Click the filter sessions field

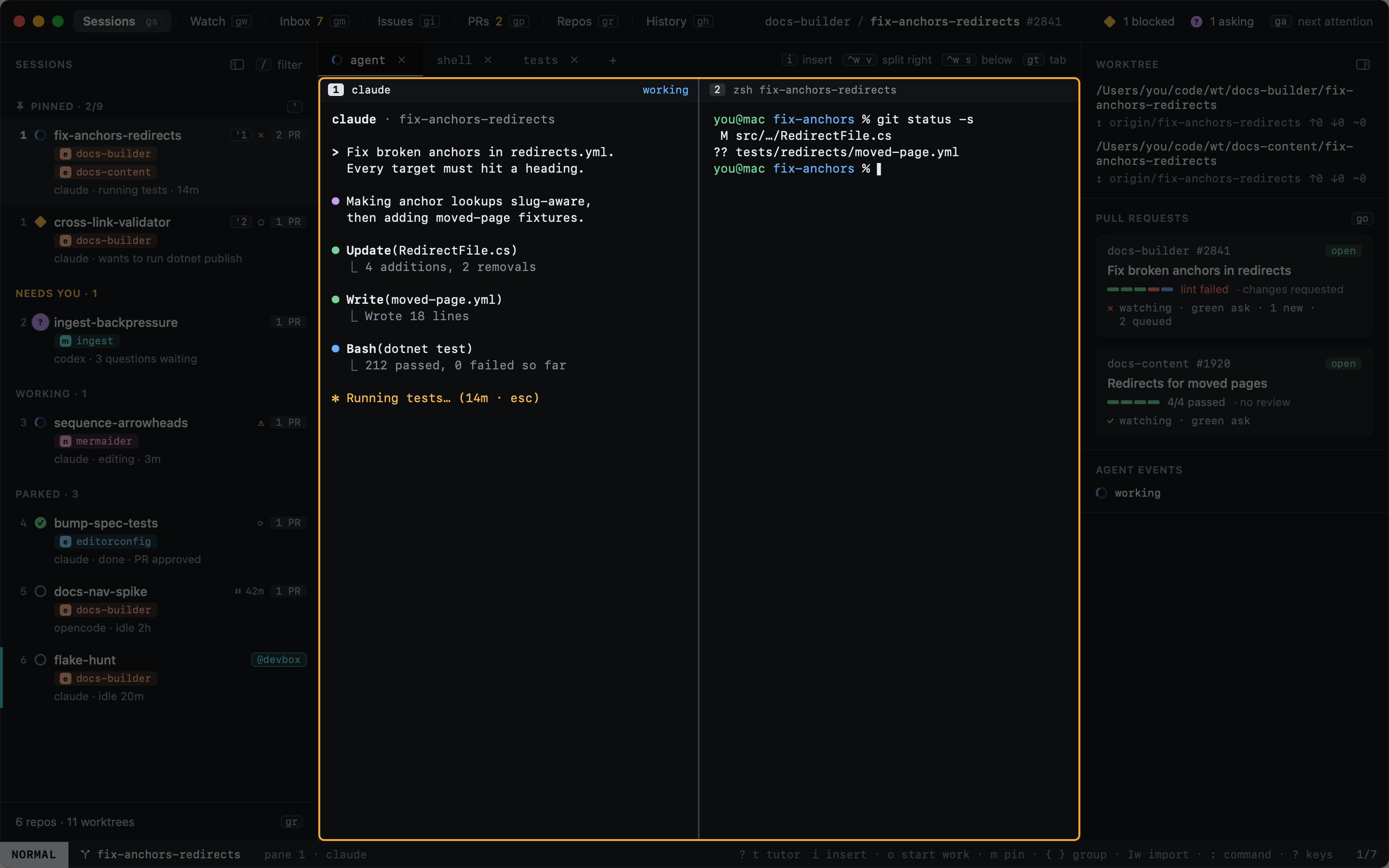pyautogui.click(x=280, y=64)
